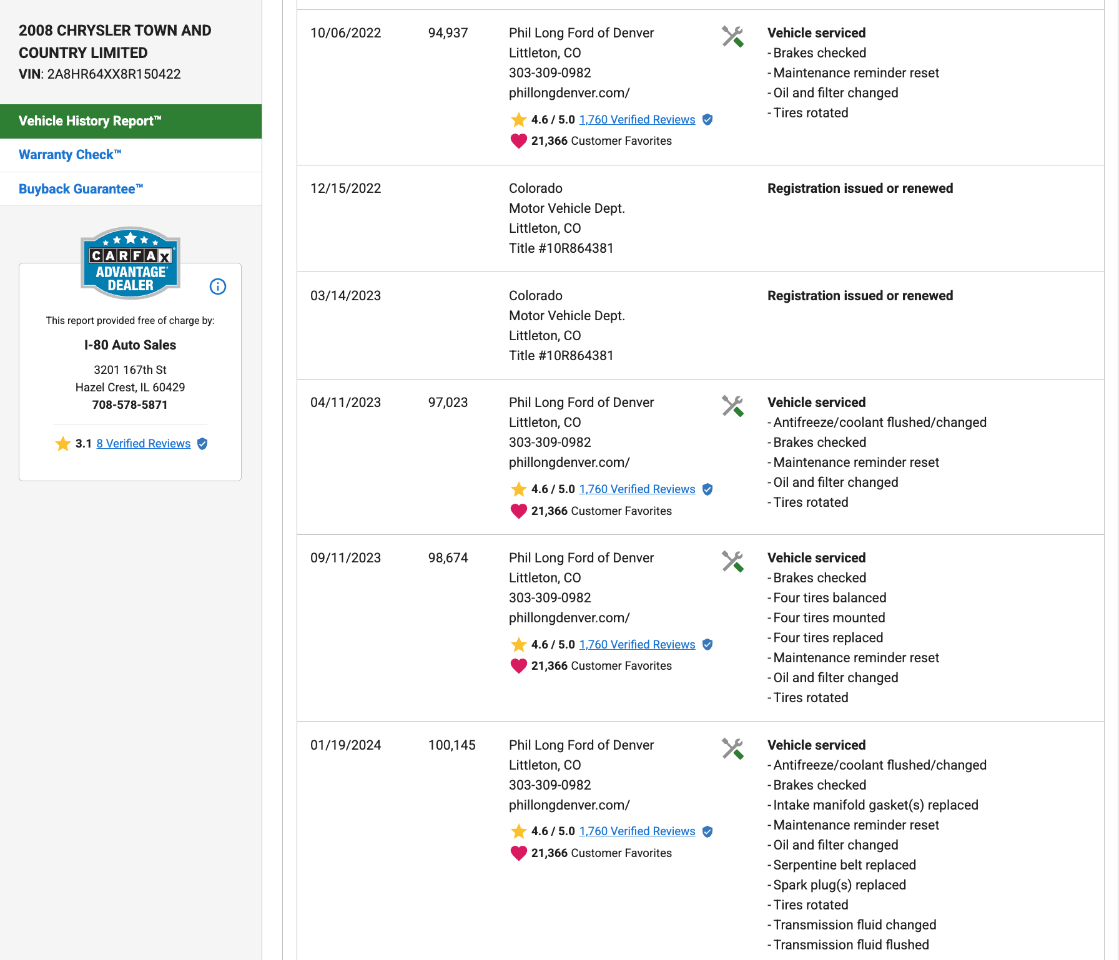Open 1,760 Verified Reviews link in 10/06/2022 entry
This screenshot has width=1119, height=960.
point(637,120)
